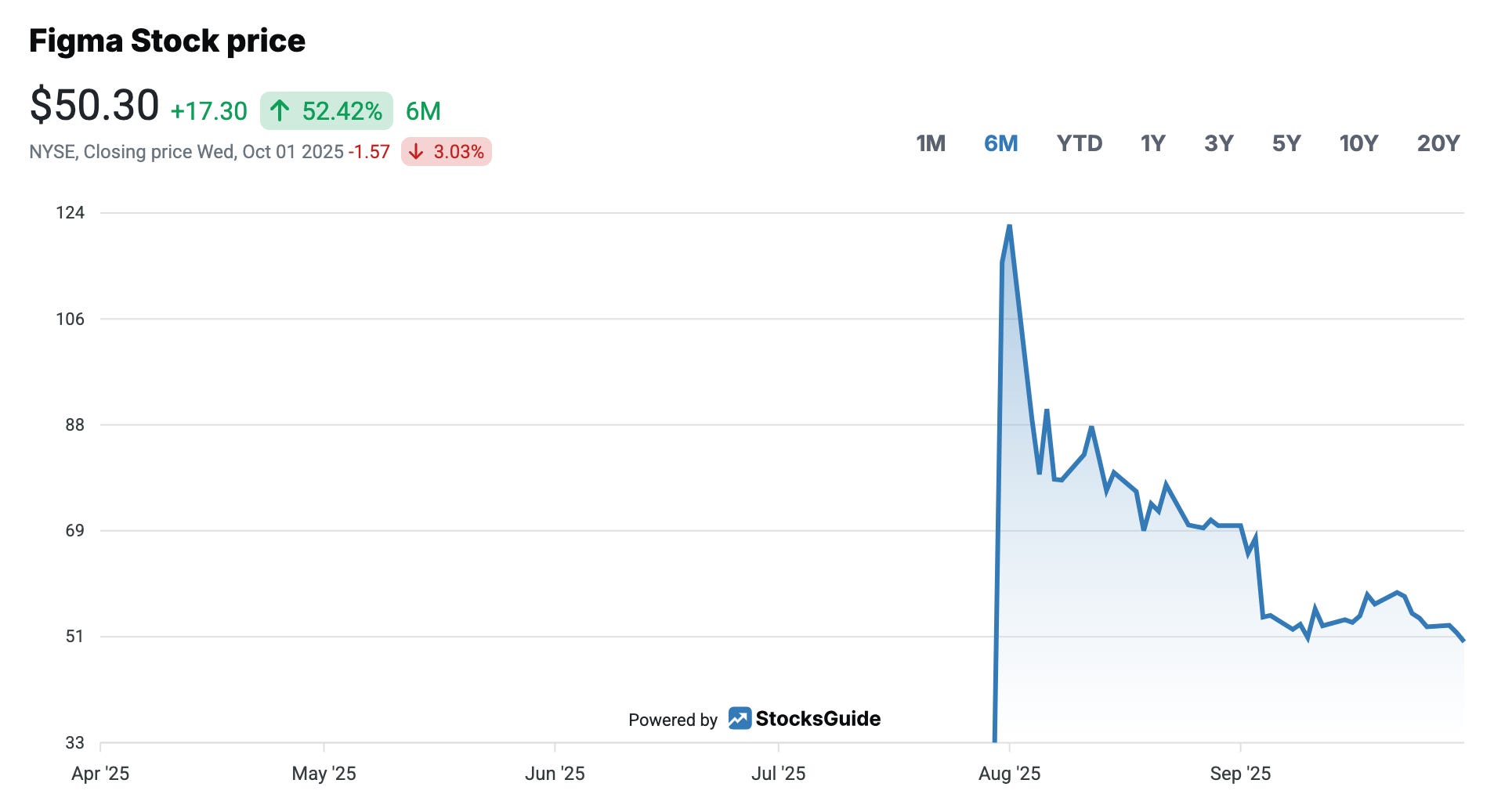Re-select the active 6M range
The image size is (1512, 805).
[1000, 144]
